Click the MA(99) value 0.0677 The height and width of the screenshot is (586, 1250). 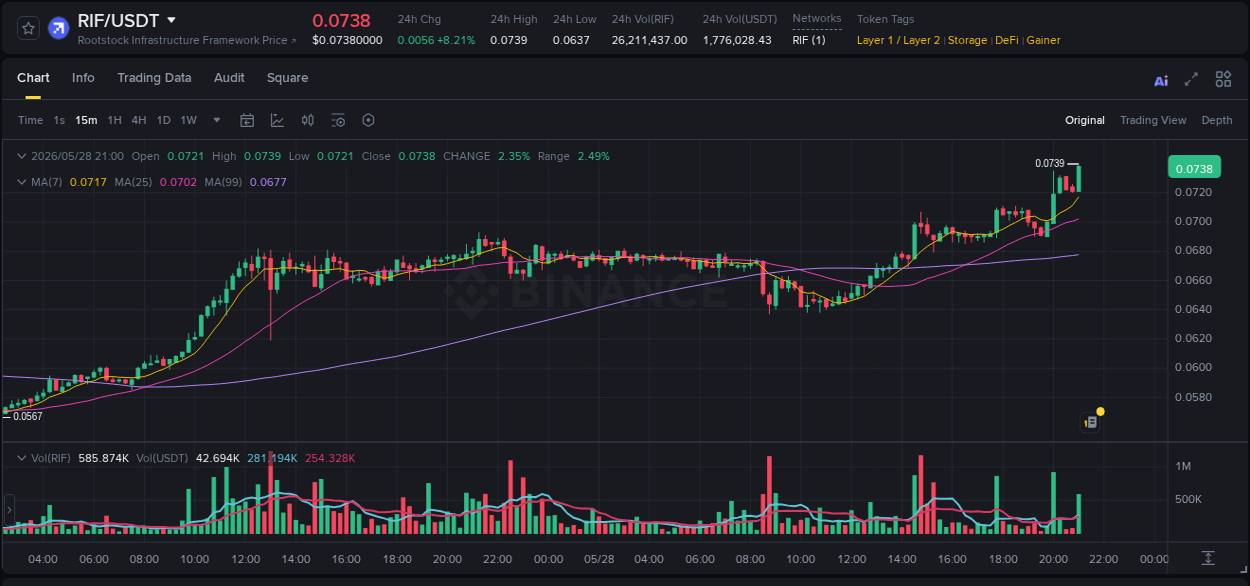point(268,182)
